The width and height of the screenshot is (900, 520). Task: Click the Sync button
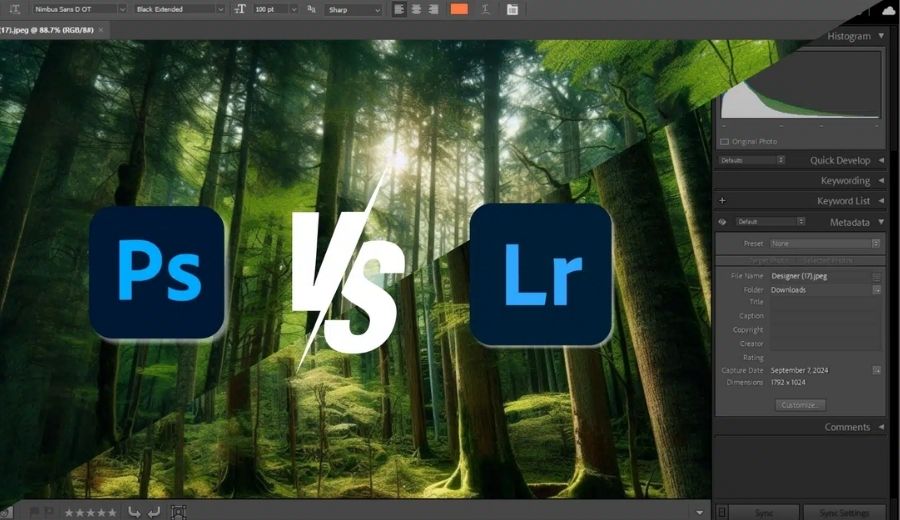click(x=764, y=512)
